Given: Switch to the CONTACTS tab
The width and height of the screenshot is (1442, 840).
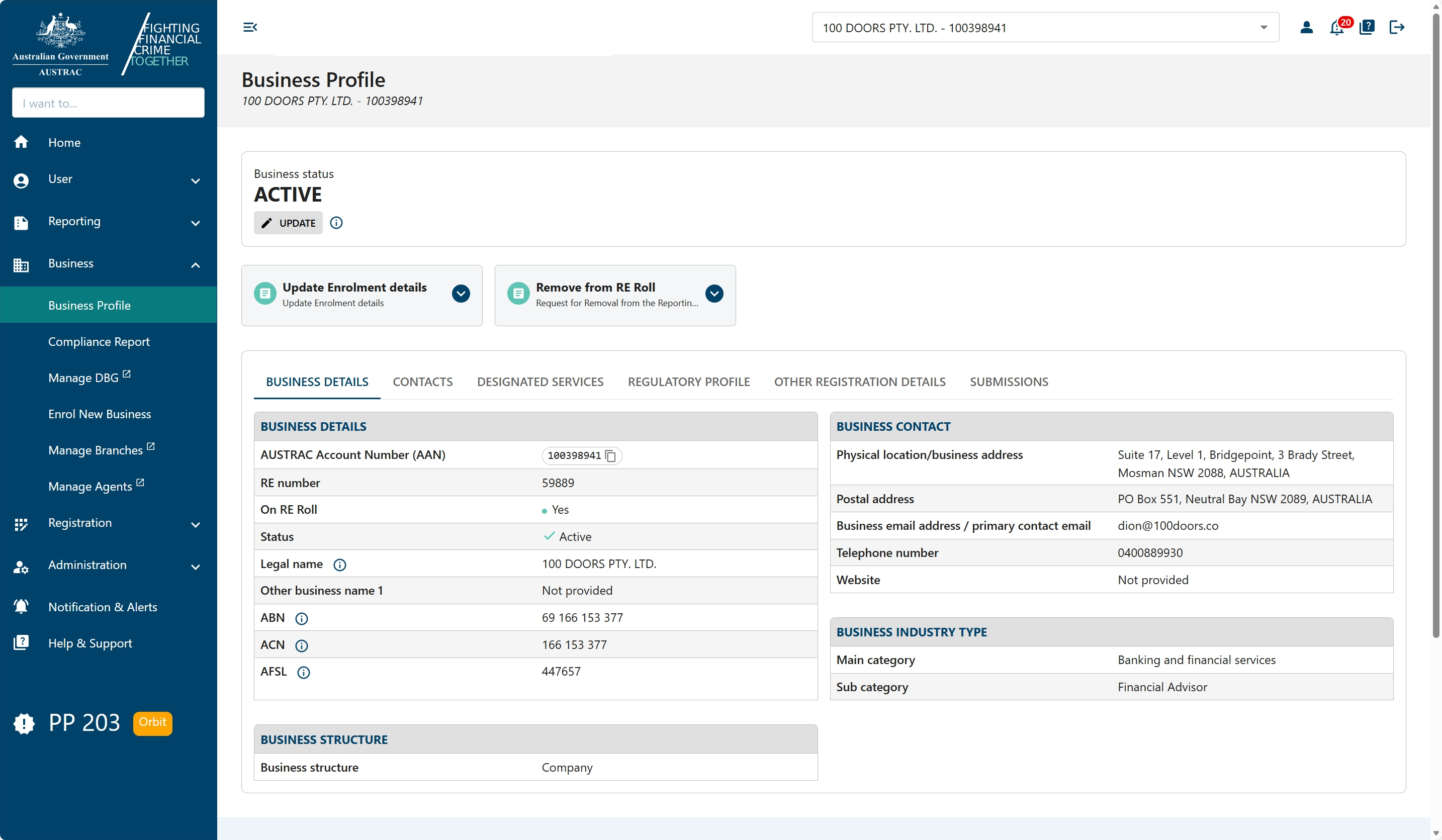Looking at the screenshot, I should point(422,382).
